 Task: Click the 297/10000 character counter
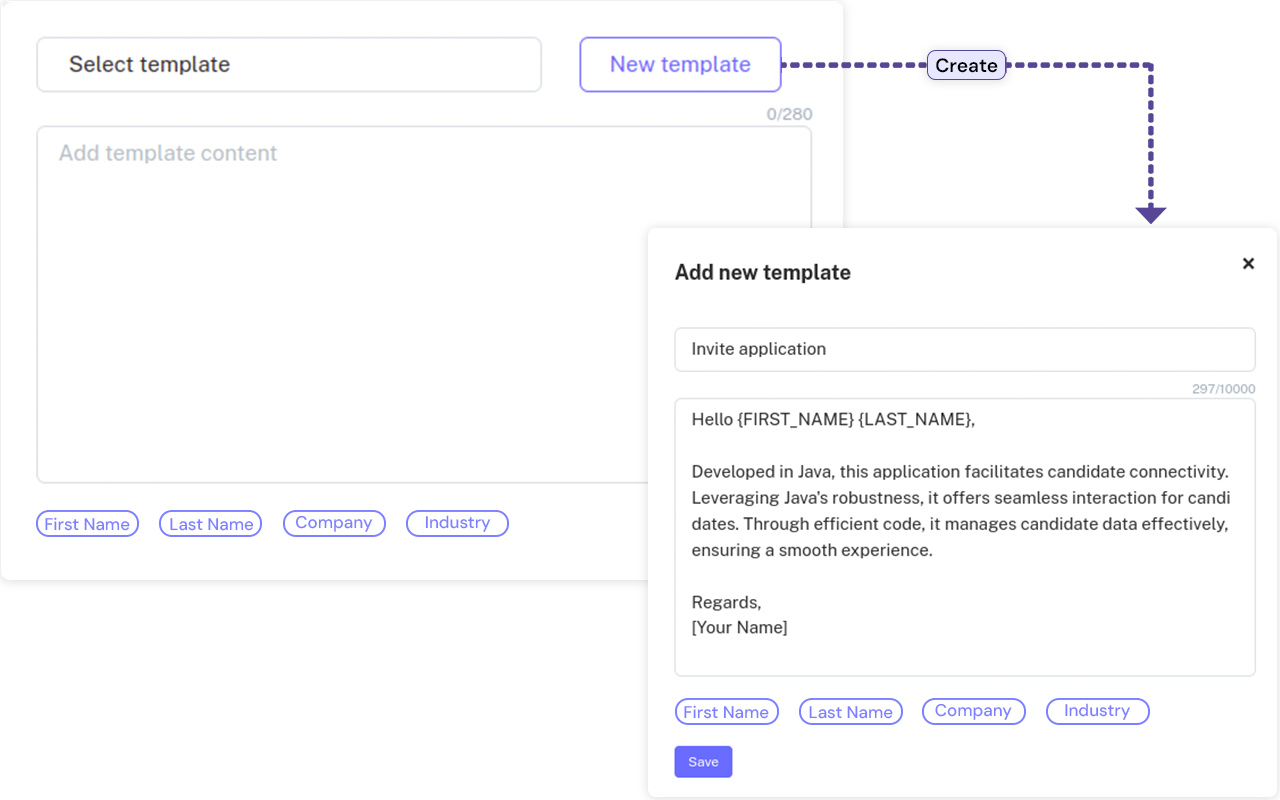[x=1223, y=389]
